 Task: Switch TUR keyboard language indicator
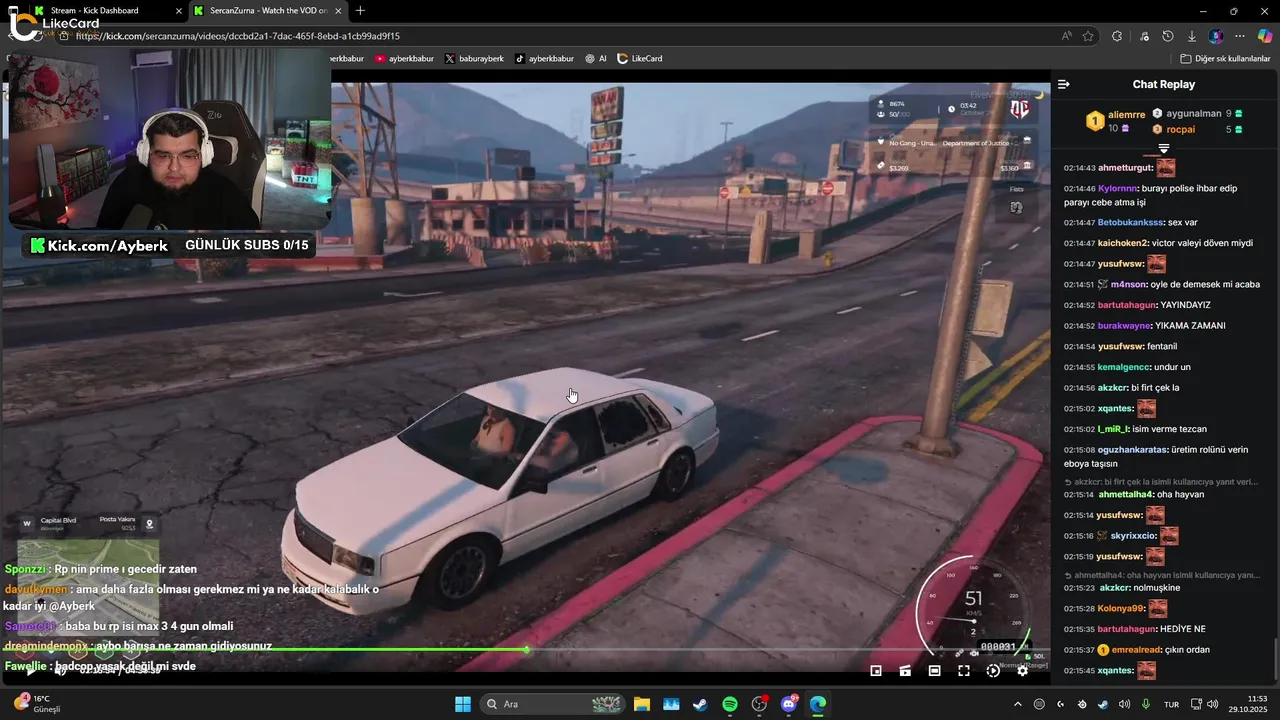(1171, 704)
